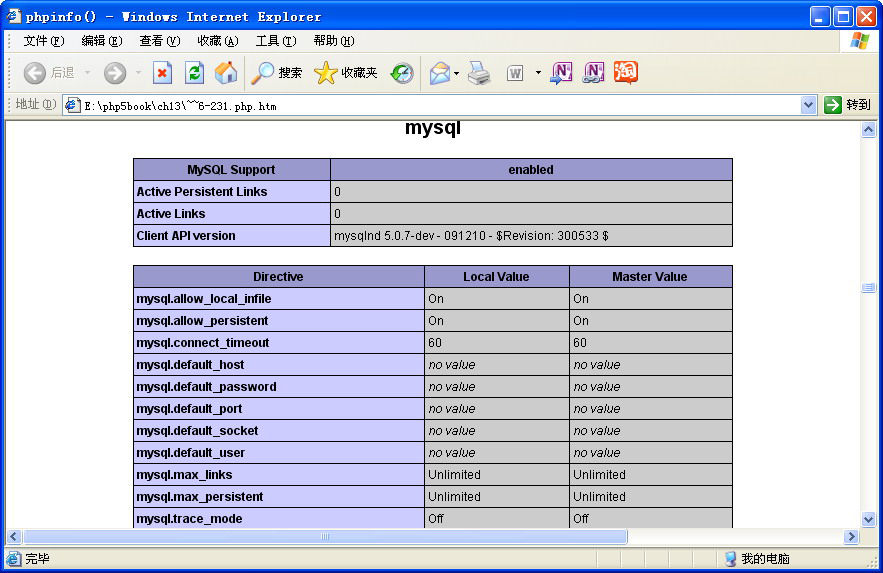
Task: Click mysql.default_user directive
Action: (x=190, y=452)
